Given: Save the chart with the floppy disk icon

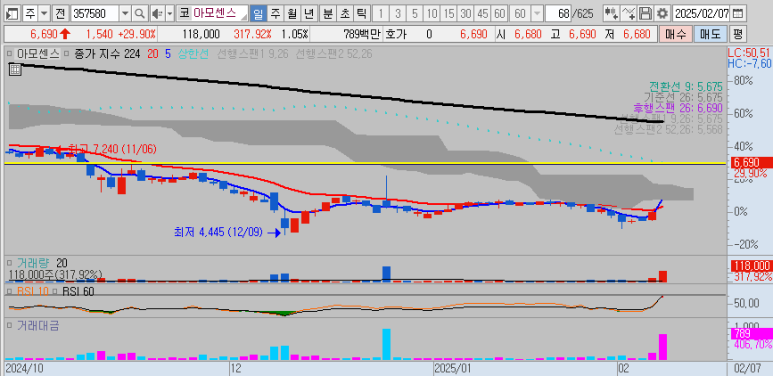Looking at the screenshot, I should coord(645,13).
